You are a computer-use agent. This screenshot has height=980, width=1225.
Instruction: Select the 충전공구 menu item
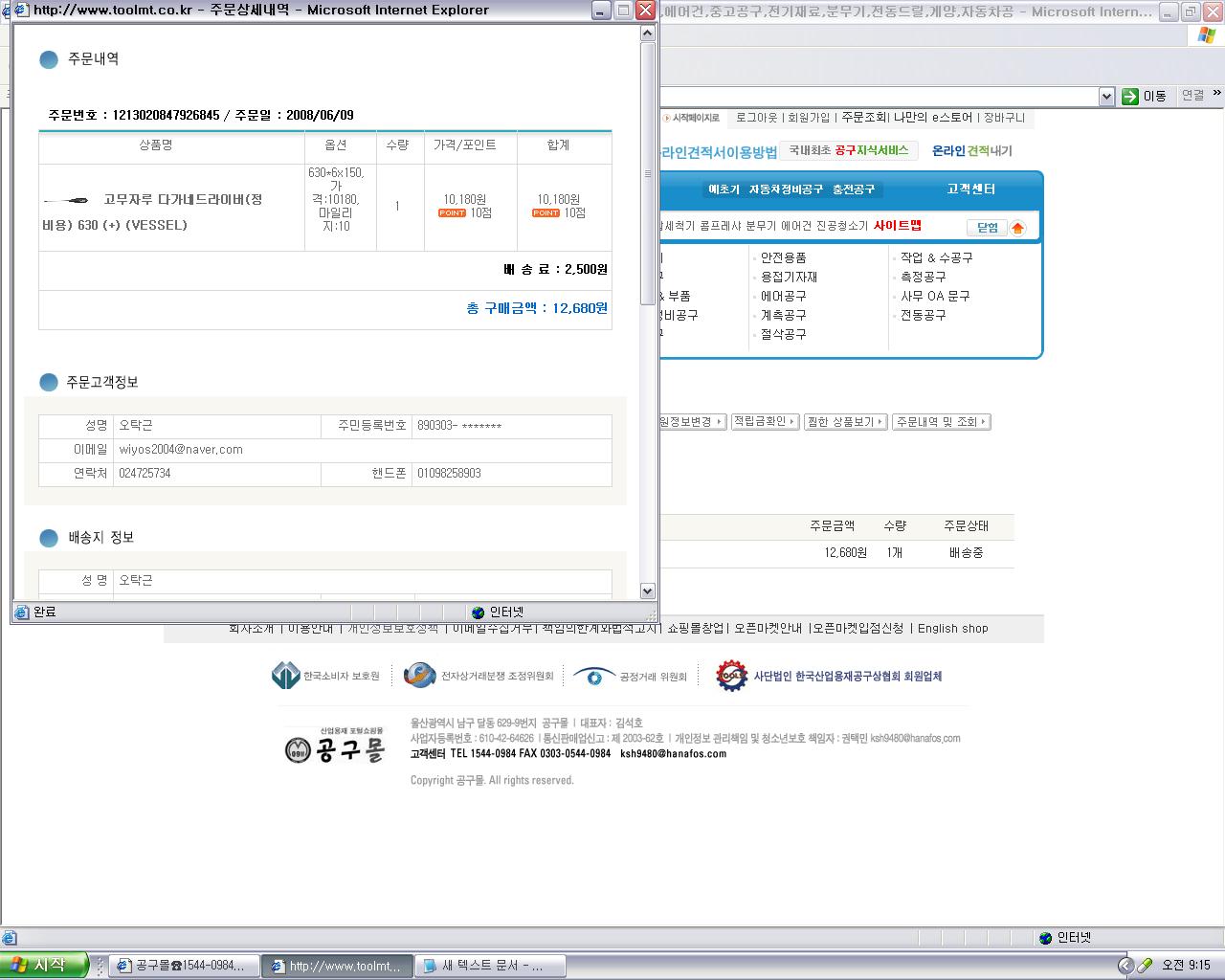pos(854,189)
